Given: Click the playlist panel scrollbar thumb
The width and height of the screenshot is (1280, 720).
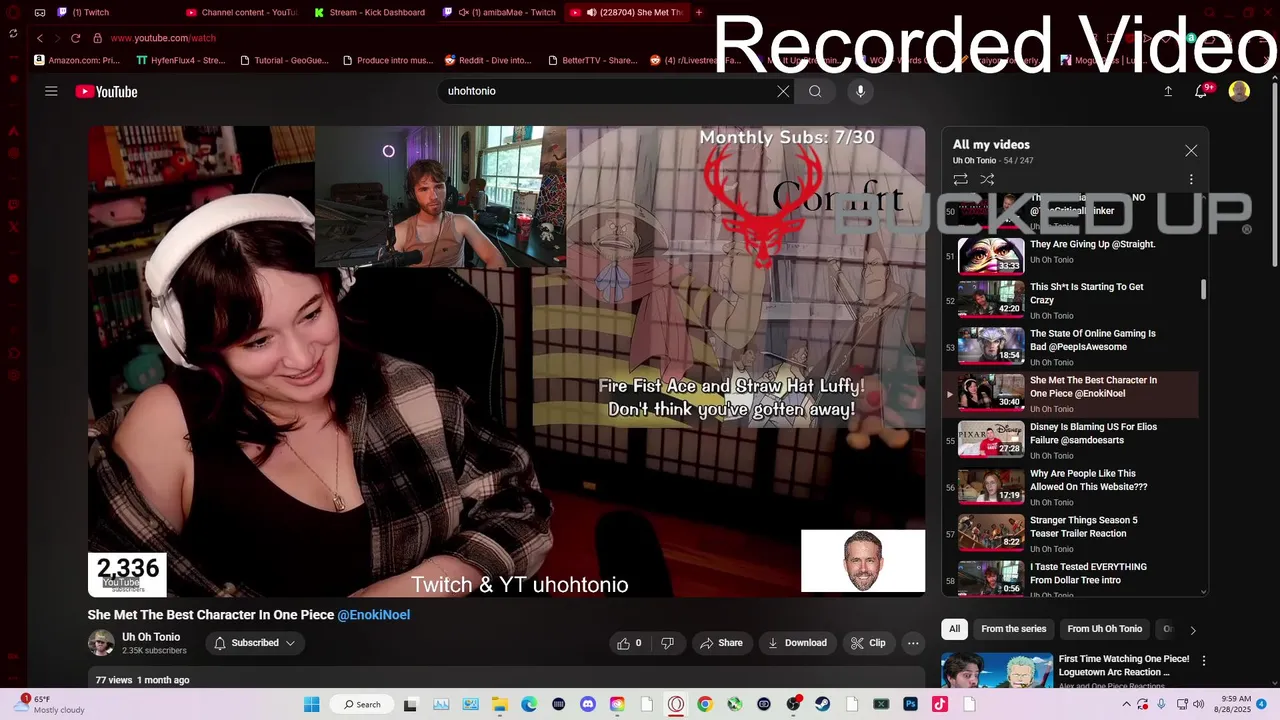Looking at the screenshot, I should click(1203, 289).
